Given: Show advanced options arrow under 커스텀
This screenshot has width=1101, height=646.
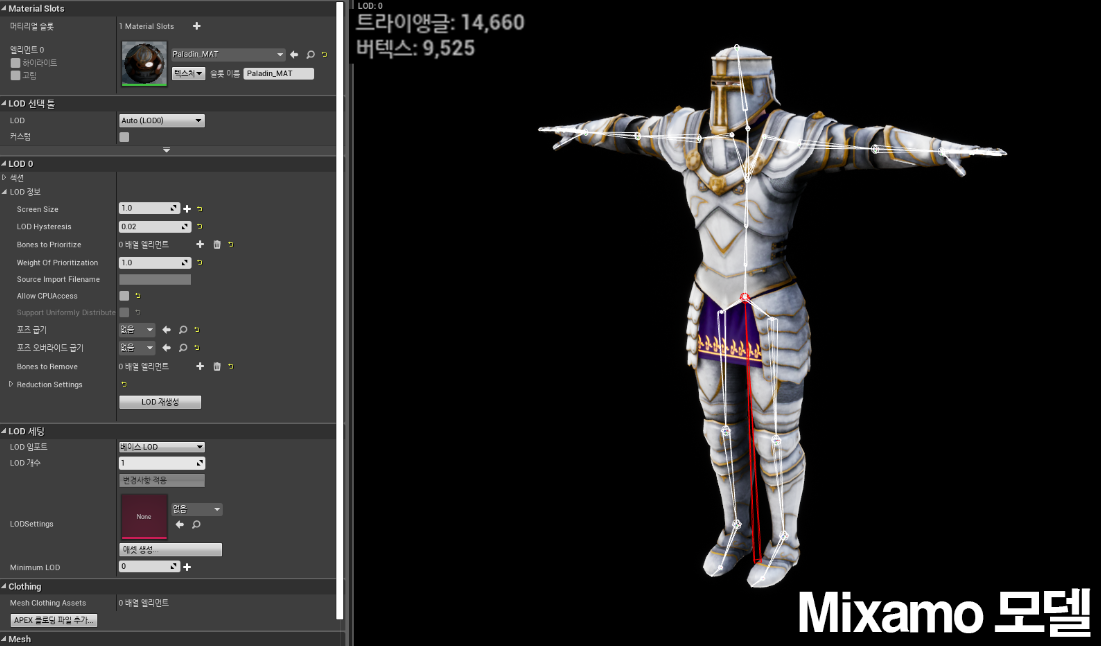Looking at the screenshot, I should [x=166, y=150].
